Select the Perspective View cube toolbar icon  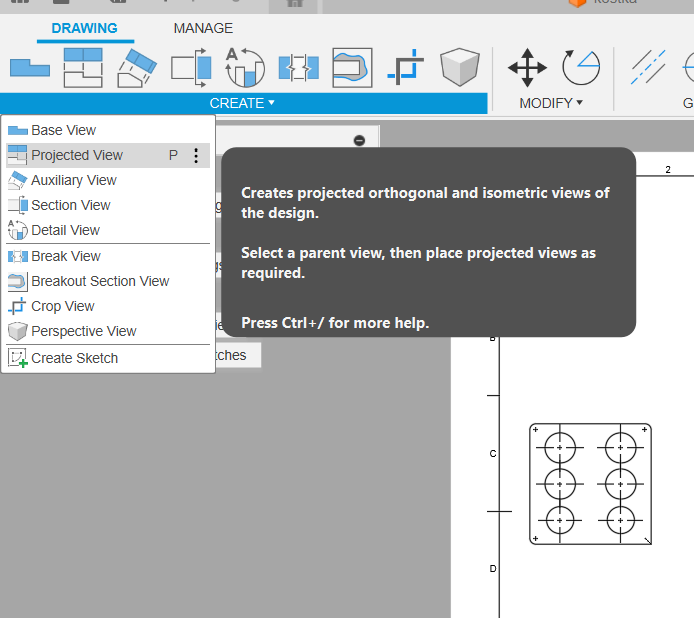(x=460, y=67)
